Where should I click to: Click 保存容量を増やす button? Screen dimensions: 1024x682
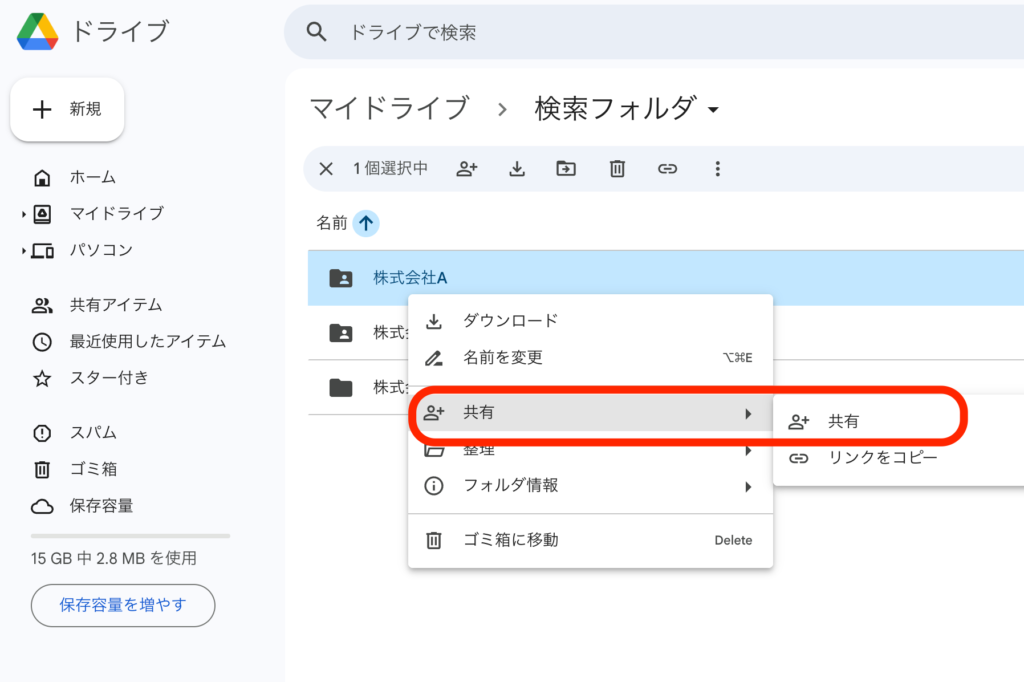[123, 605]
